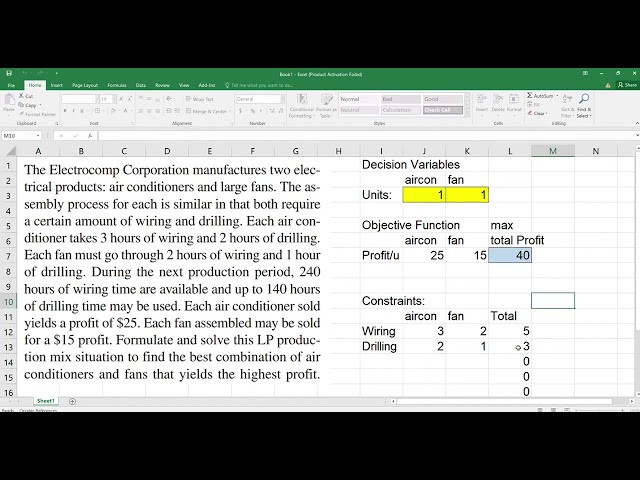
Task: Click the Share button
Action: click(x=627, y=85)
